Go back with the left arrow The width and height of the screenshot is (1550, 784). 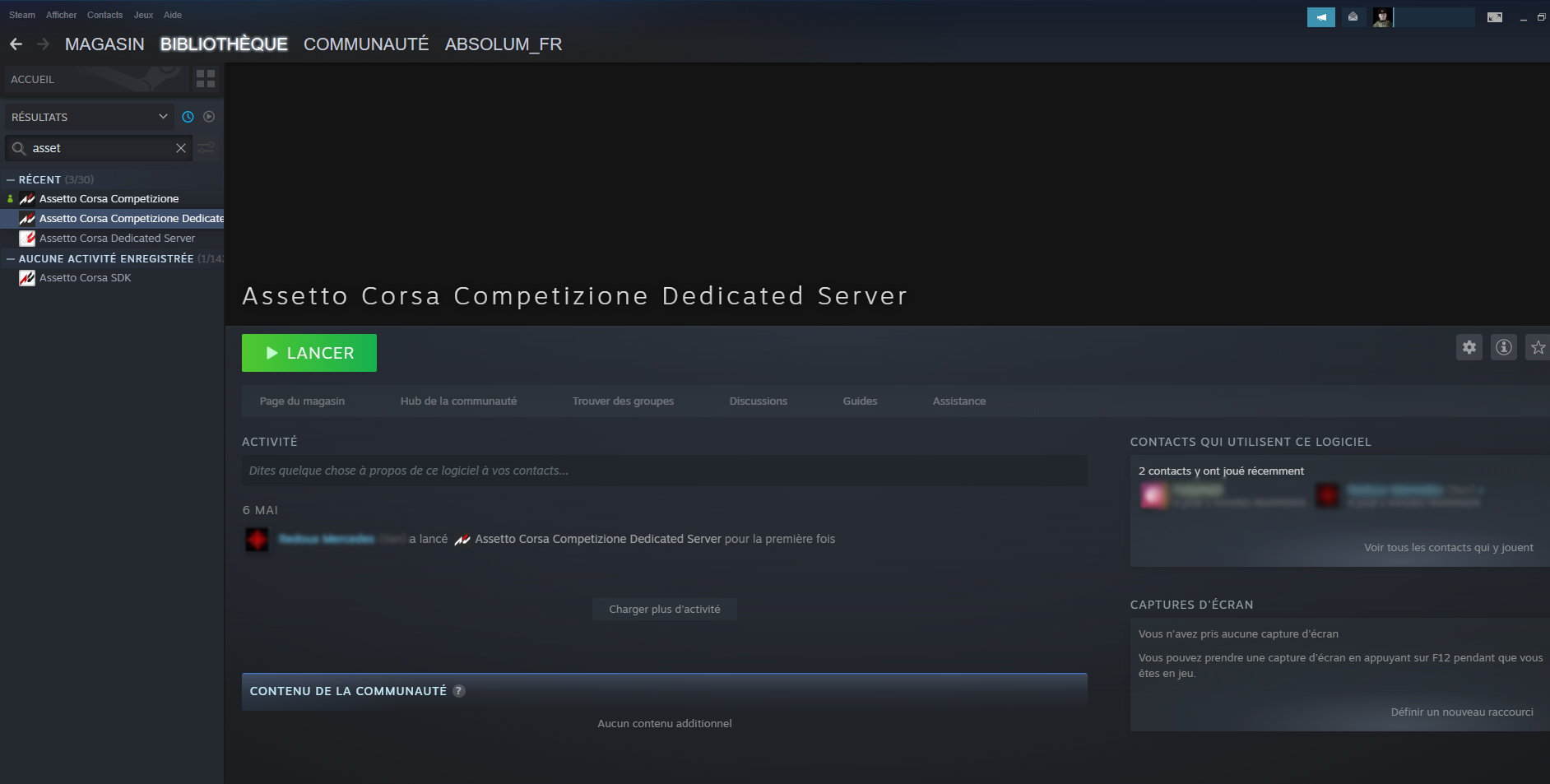[16, 44]
